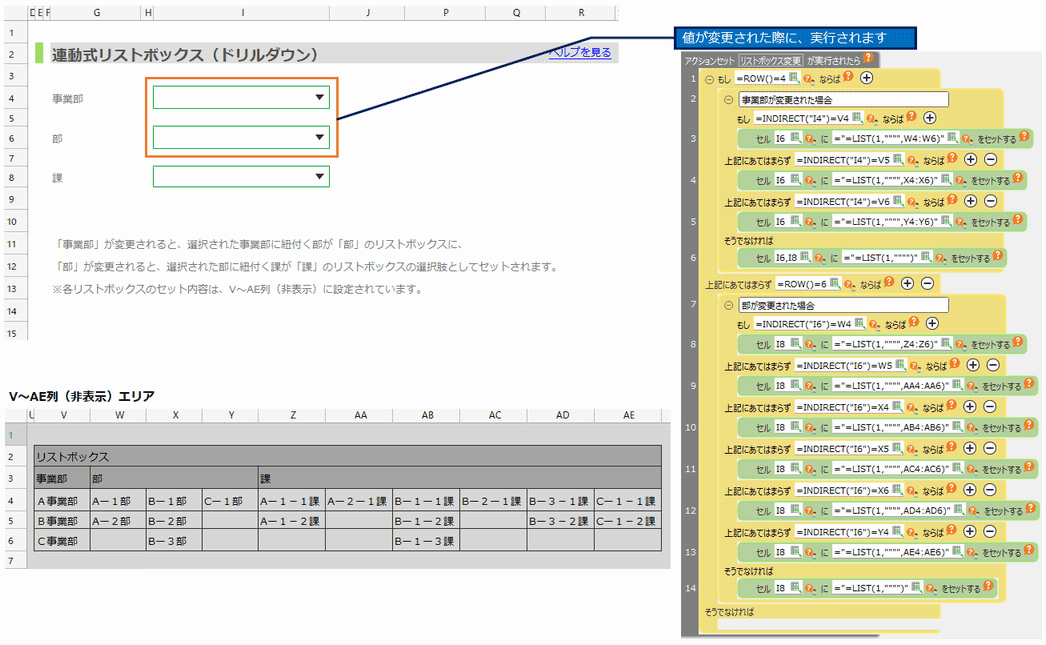The height and width of the screenshot is (645, 1046).
Task: Click the help icon beside ならば in row 1
Action: coord(846,76)
